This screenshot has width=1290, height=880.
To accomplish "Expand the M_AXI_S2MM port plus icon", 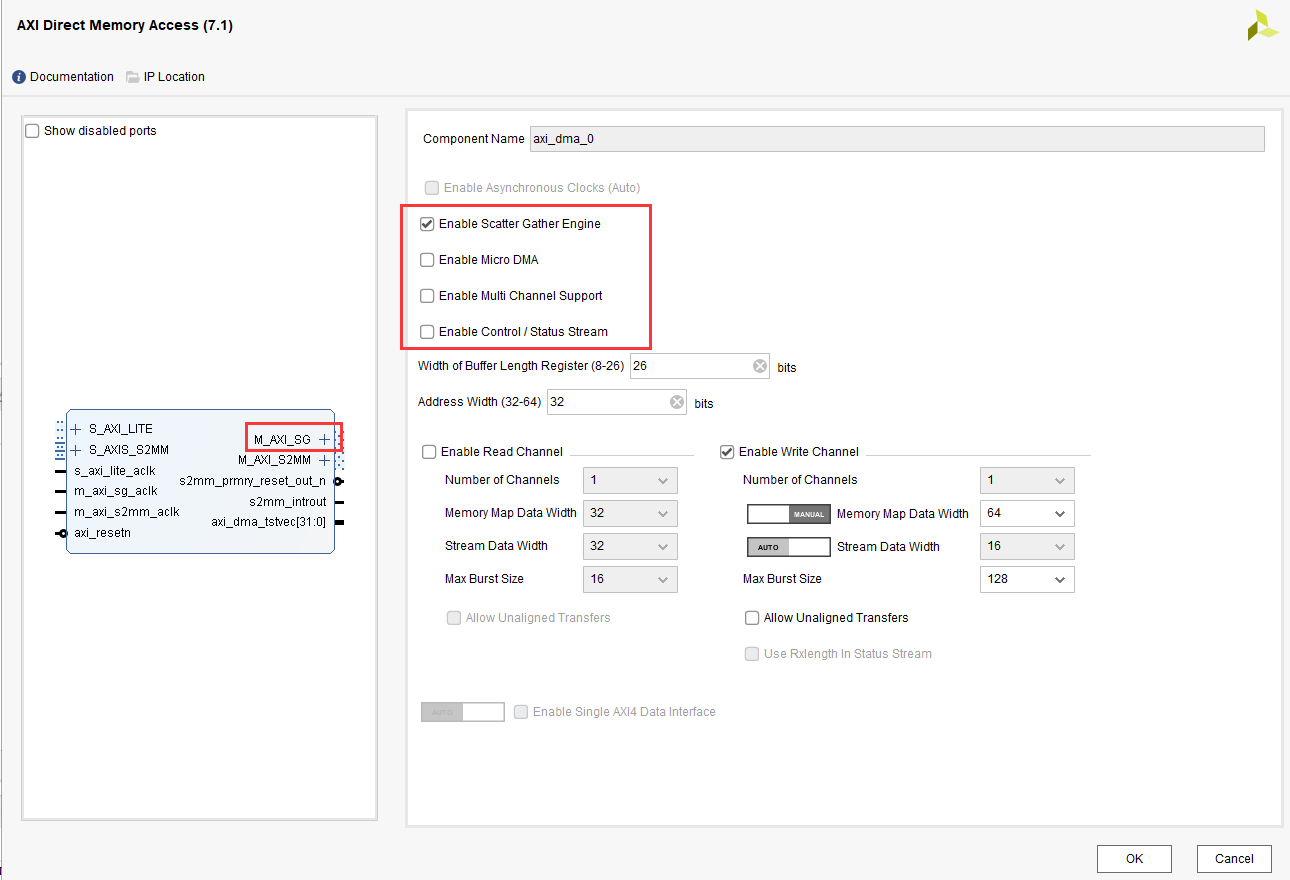I will click(324, 460).
